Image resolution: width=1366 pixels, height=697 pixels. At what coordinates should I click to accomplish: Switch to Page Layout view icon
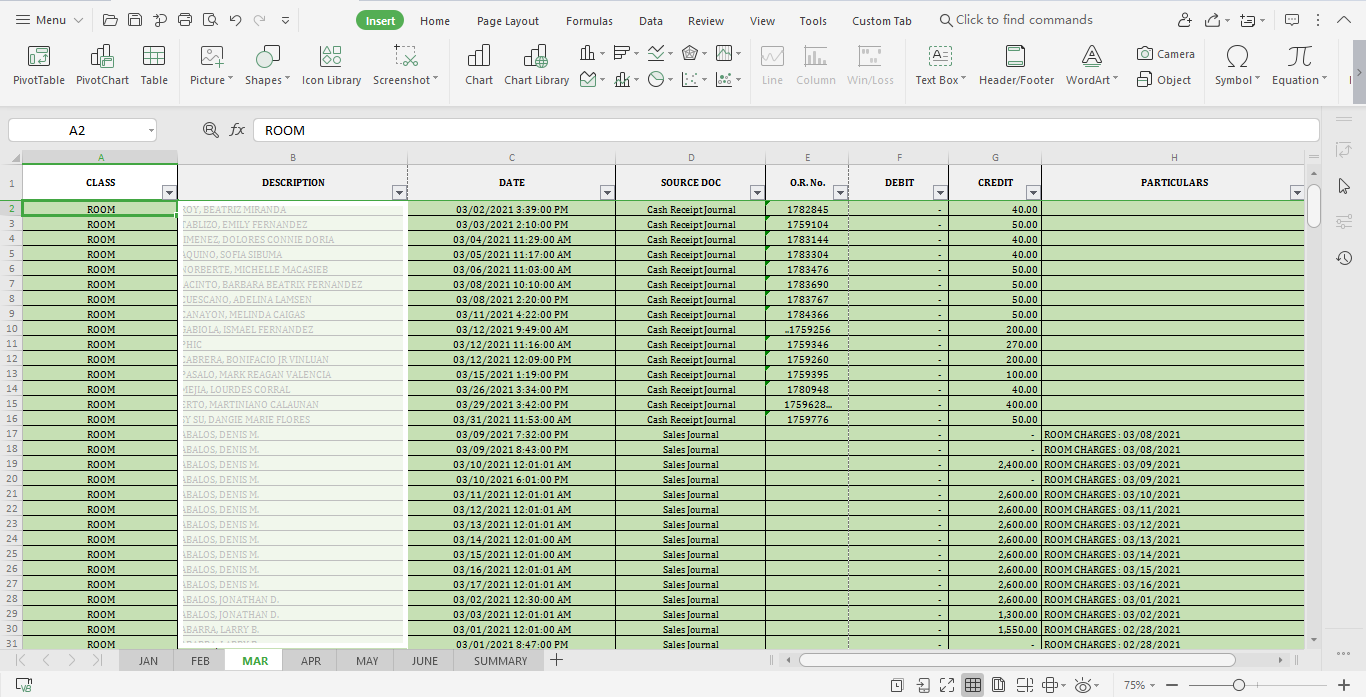[x=999, y=685]
